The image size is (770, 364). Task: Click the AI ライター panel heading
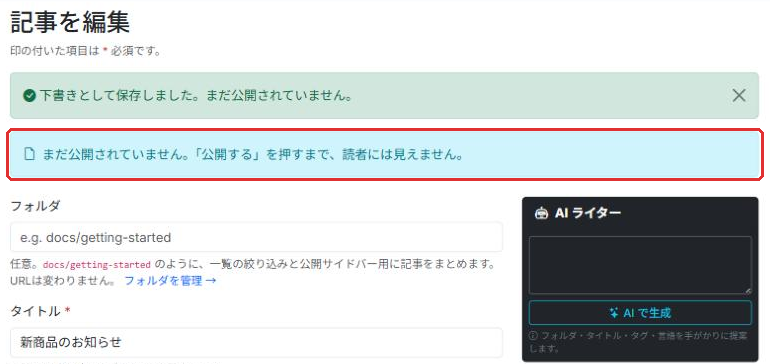pyautogui.click(x=588, y=213)
